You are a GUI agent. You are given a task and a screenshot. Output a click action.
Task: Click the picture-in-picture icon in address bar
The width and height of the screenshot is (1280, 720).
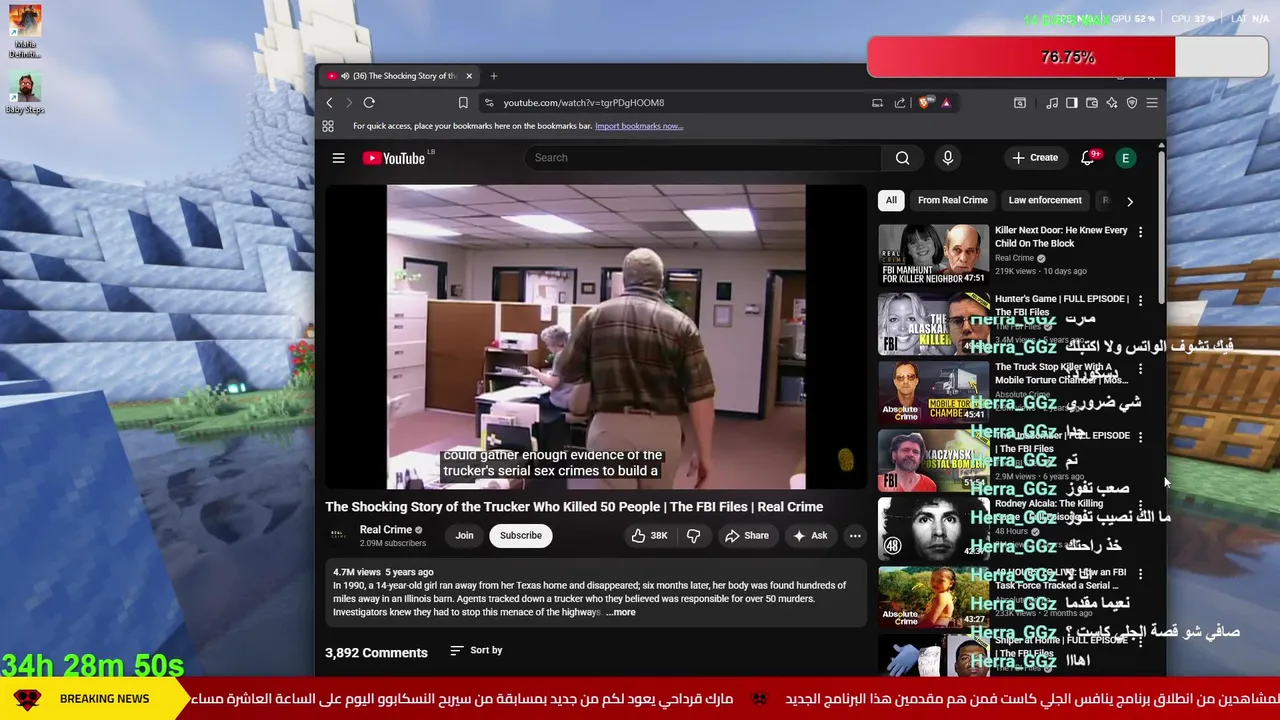[x=877, y=103]
